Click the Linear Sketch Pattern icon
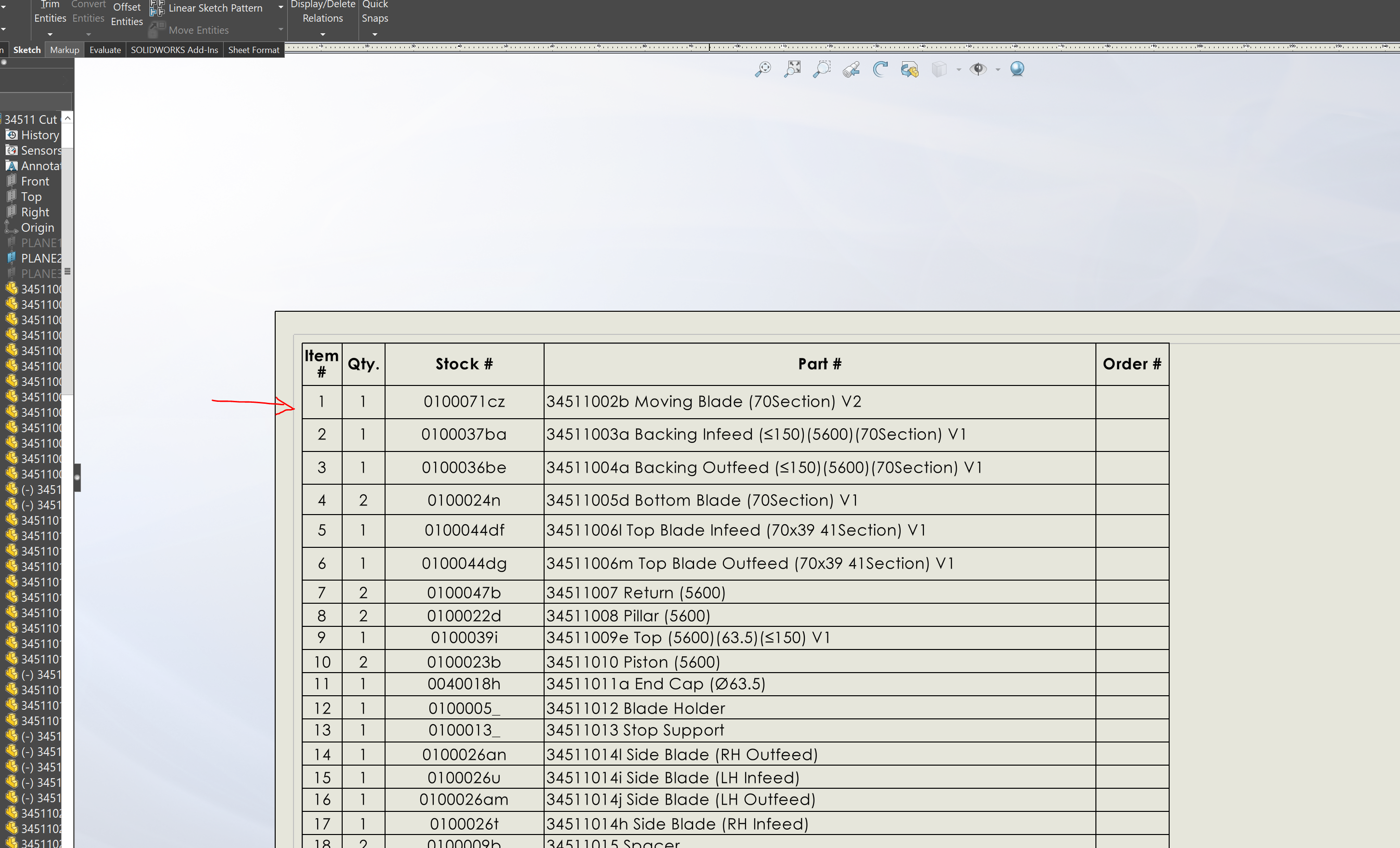1400x848 pixels. [x=157, y=8]
